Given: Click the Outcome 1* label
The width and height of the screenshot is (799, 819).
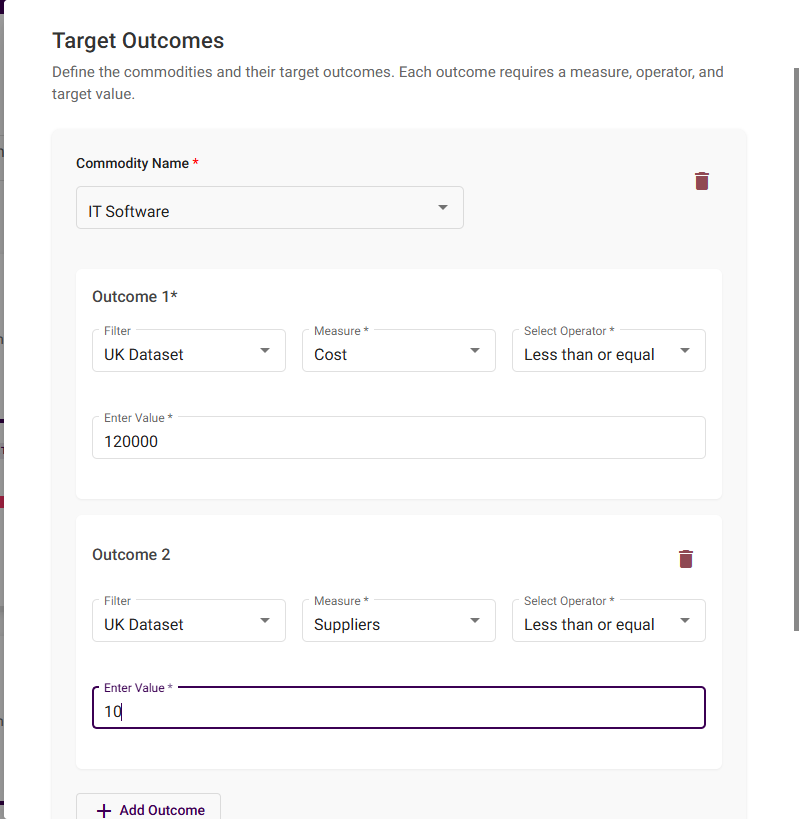Looking at the screenshot, I should [x=135, y=297].
